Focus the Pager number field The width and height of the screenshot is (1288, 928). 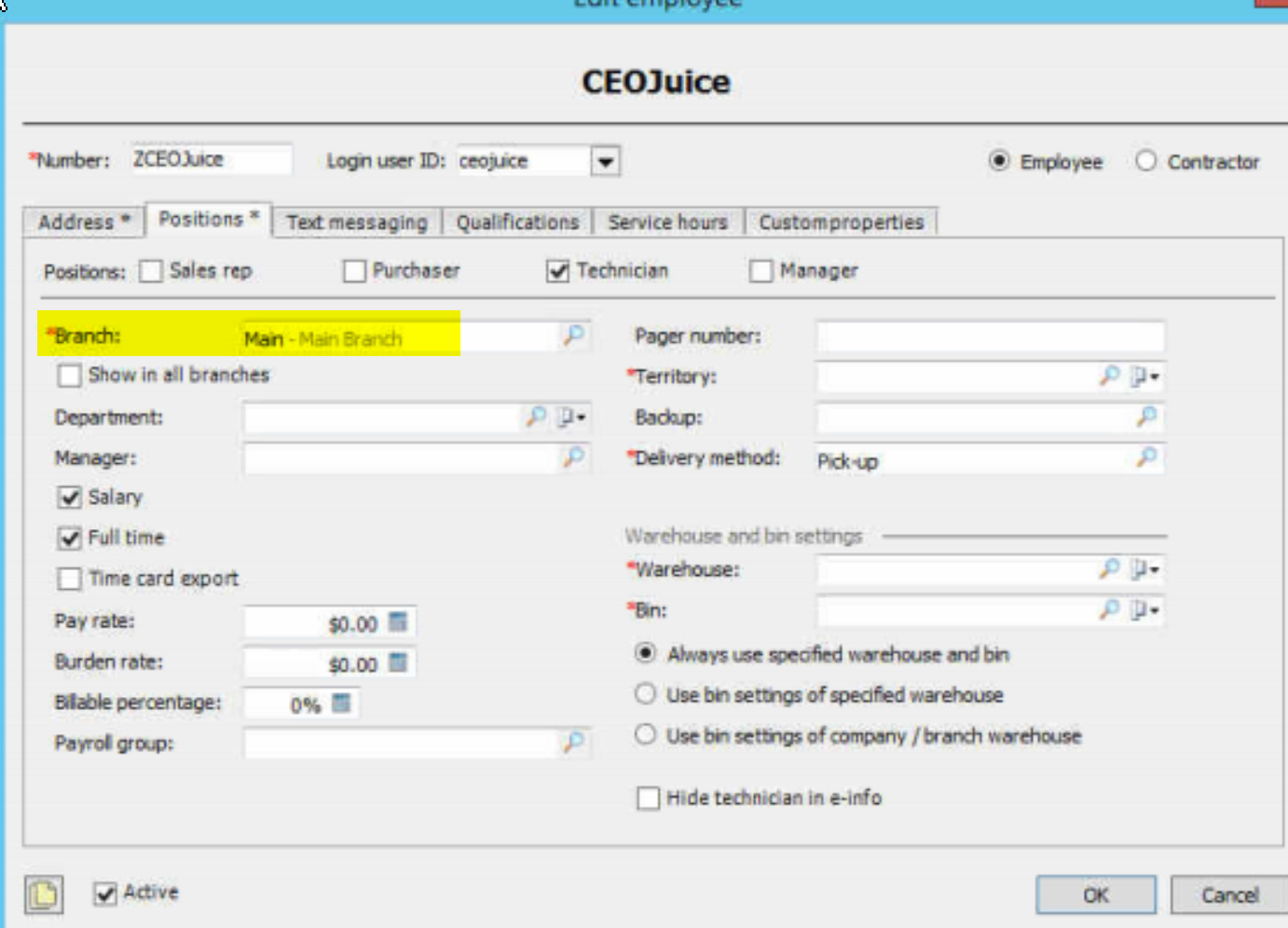[x=991, y=336]
